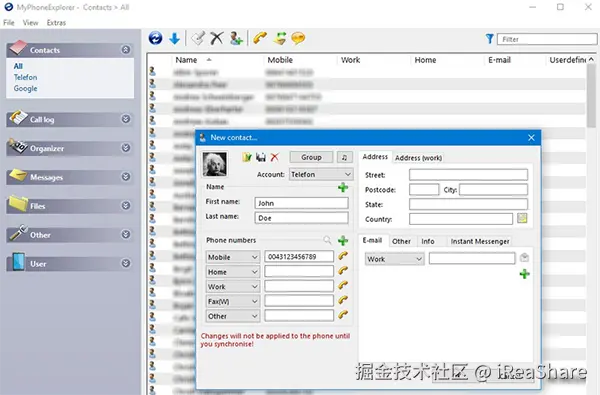The image size is (600, 395).
Task: Click the add new contact toolbar icon
Action: coord(236,38)
